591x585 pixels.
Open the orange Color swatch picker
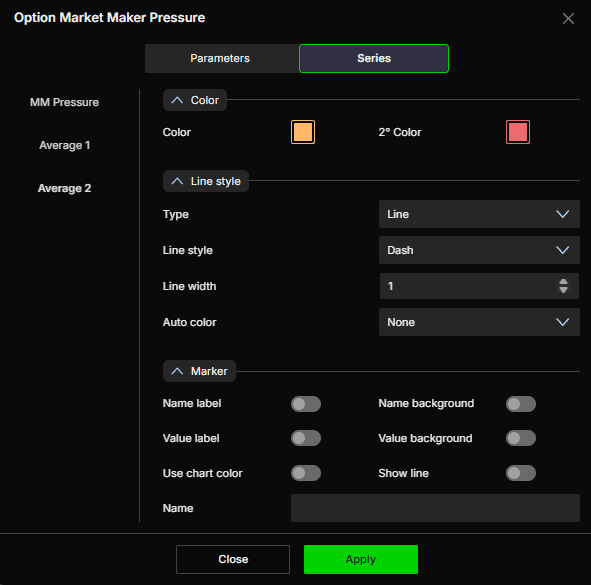tap(303, 132)
